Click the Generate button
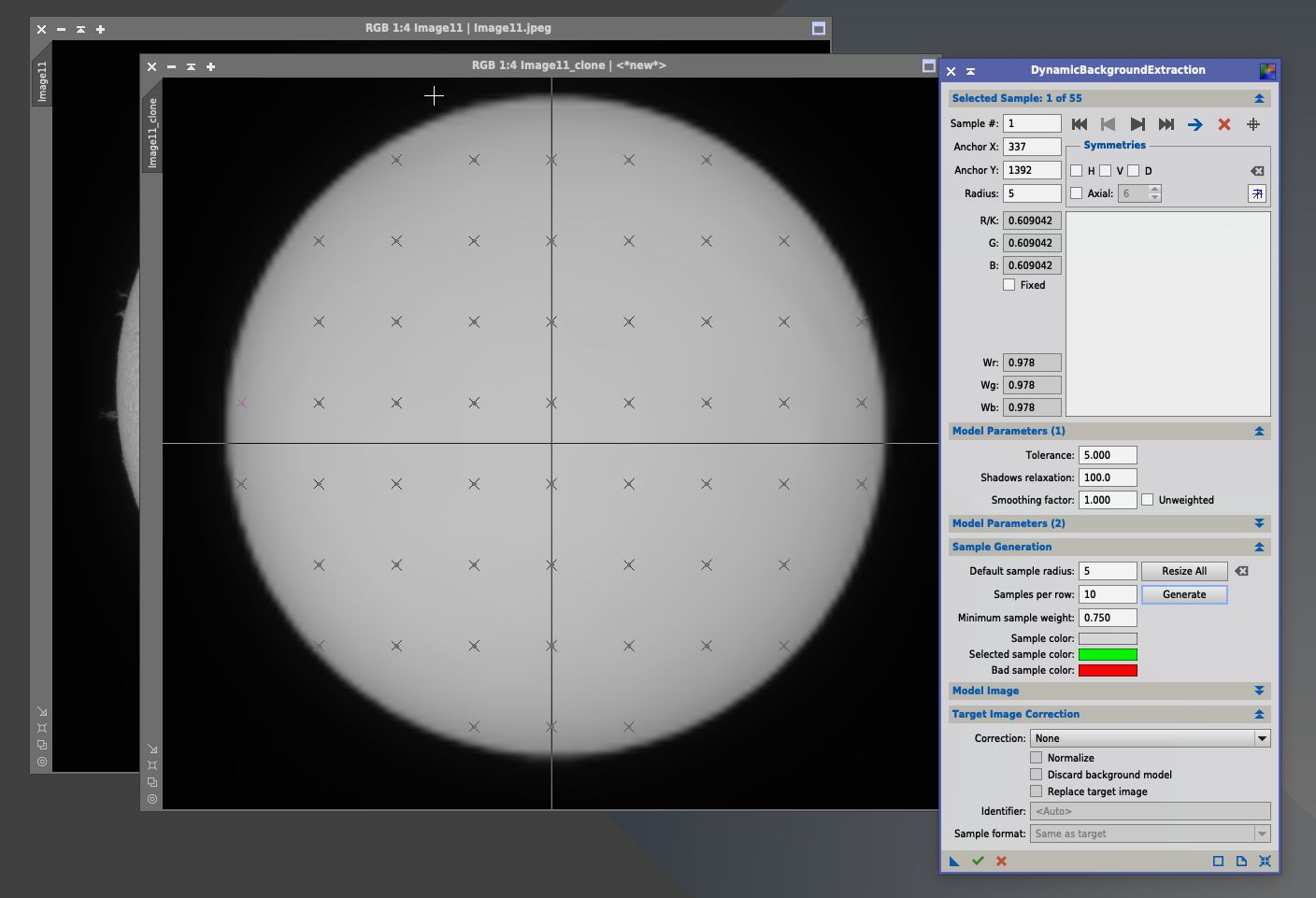This screenshot has width=1316, height=898. coord(1184,594)
